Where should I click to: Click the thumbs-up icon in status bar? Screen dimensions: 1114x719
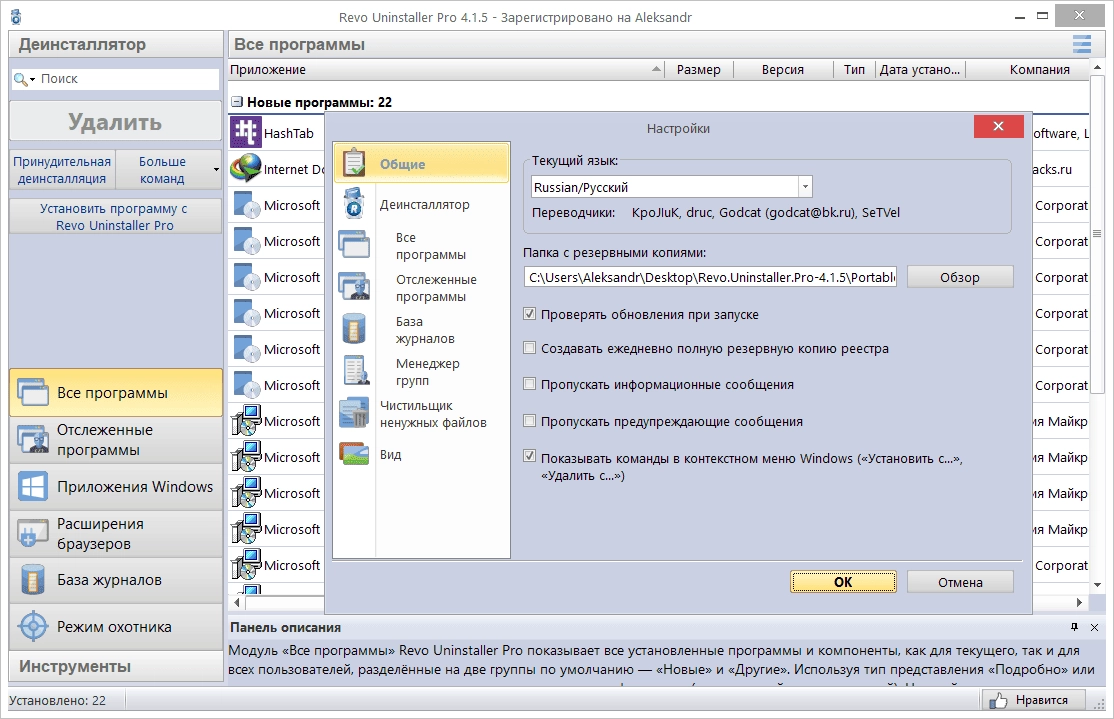[998, 700]
